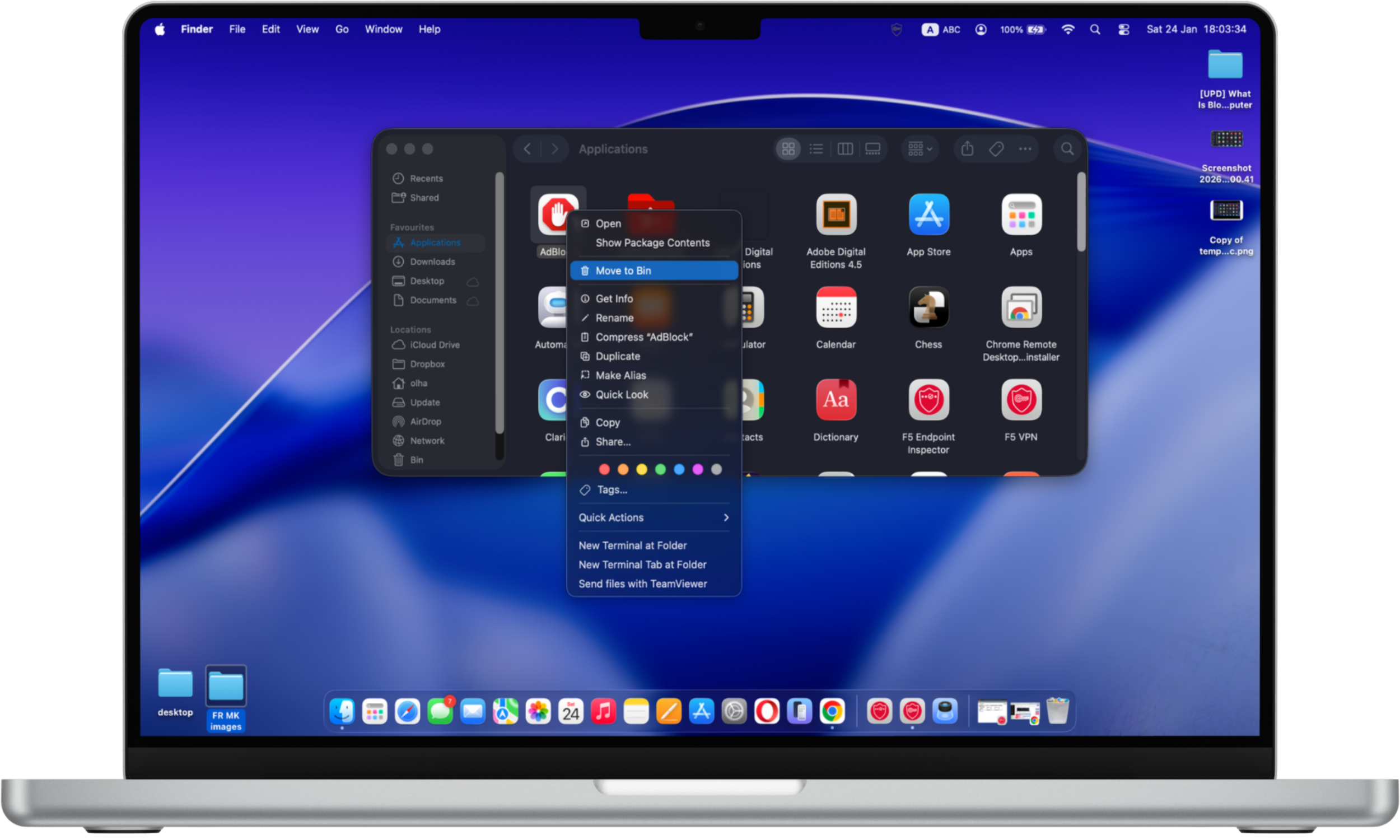Open App Store from Applications folder
The height and width of the screenshot is (840, 1400).
pyautogui.click(x=928, y=215)
